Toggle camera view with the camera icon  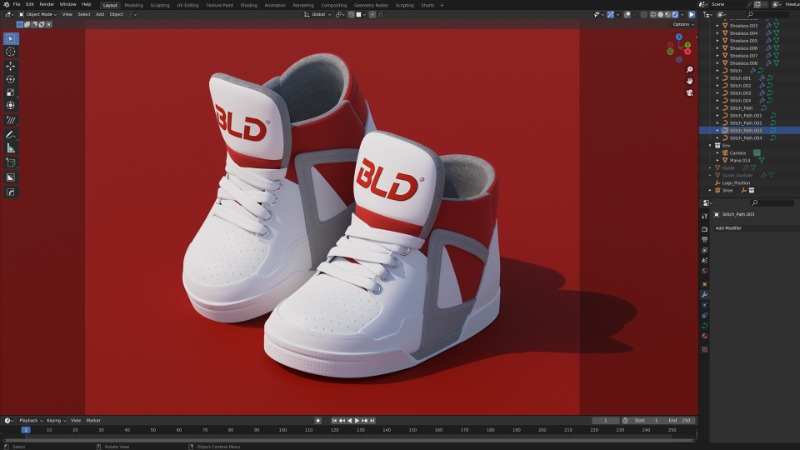click(690, 92)
